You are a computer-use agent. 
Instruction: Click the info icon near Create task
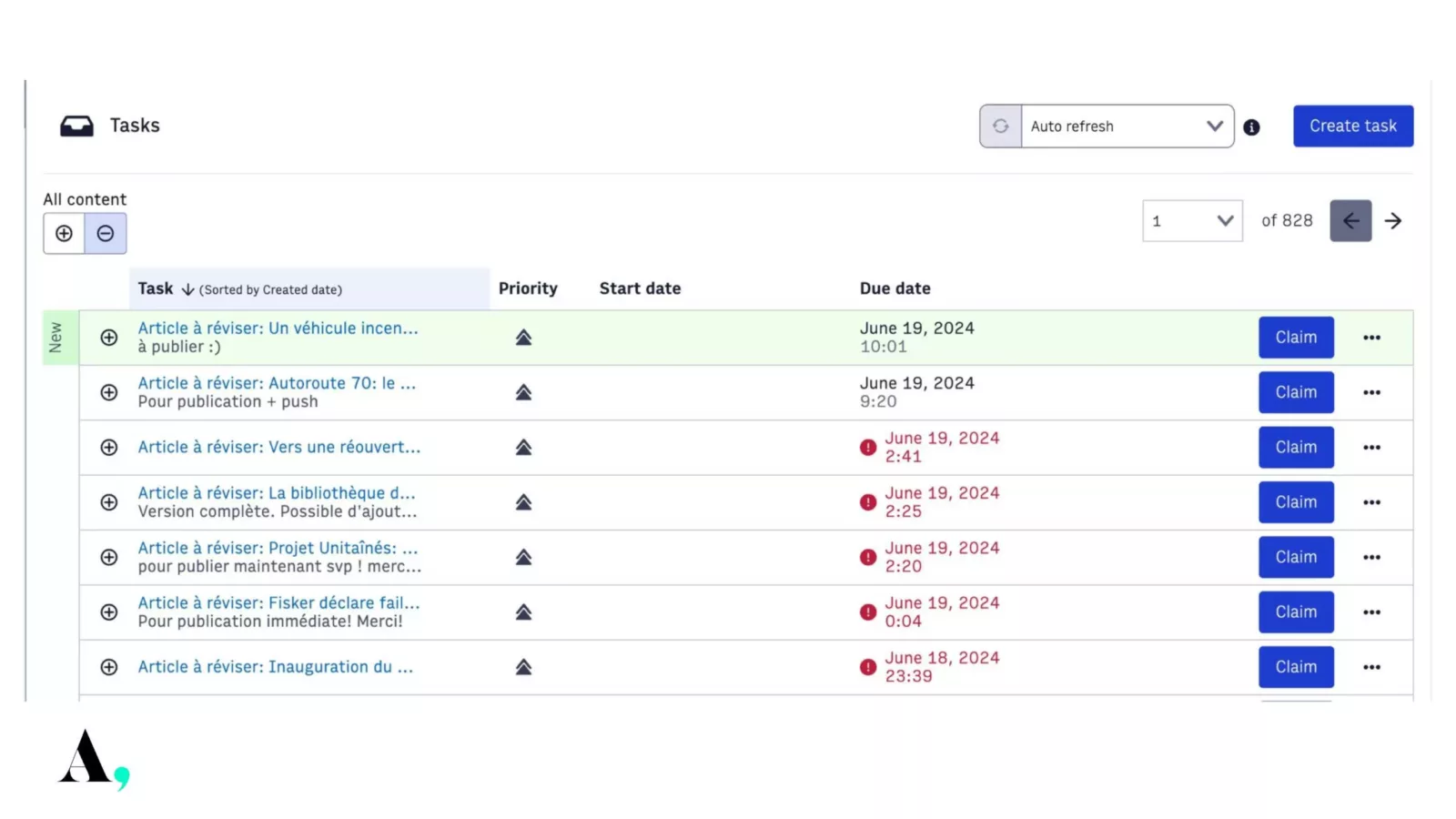[1251, 127]
